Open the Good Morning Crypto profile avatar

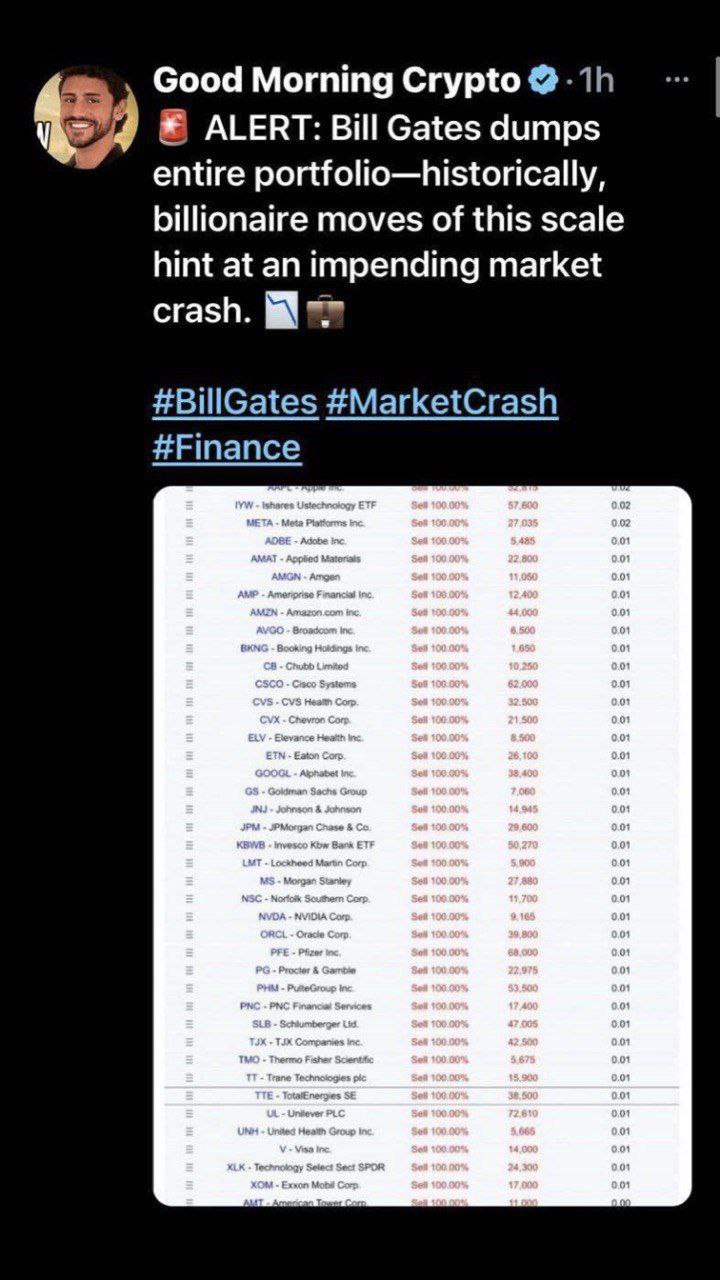click(x=85, y=116)
